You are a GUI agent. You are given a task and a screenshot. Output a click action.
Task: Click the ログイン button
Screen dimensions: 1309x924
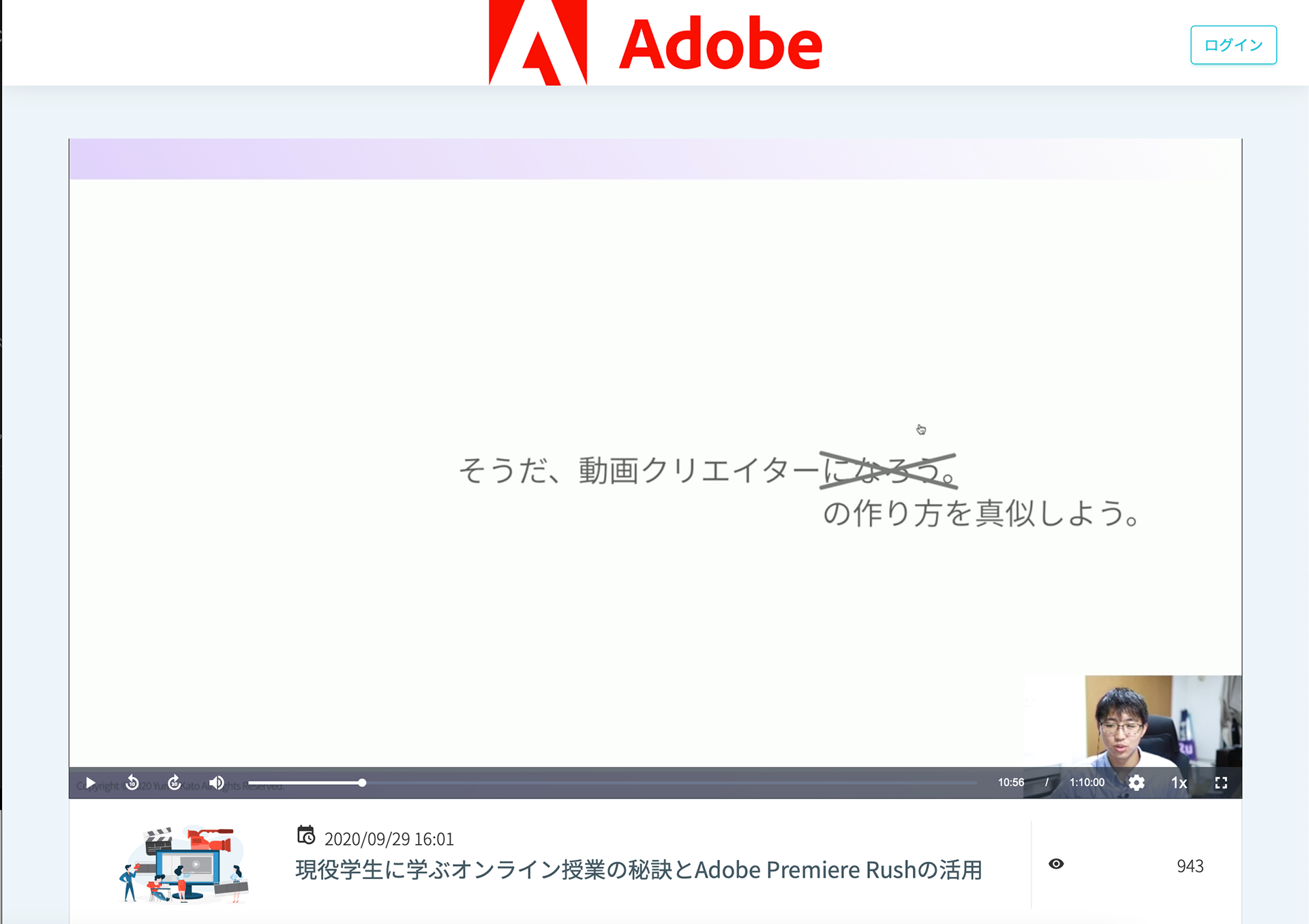pyautogui.click(x=1233, y=45)
